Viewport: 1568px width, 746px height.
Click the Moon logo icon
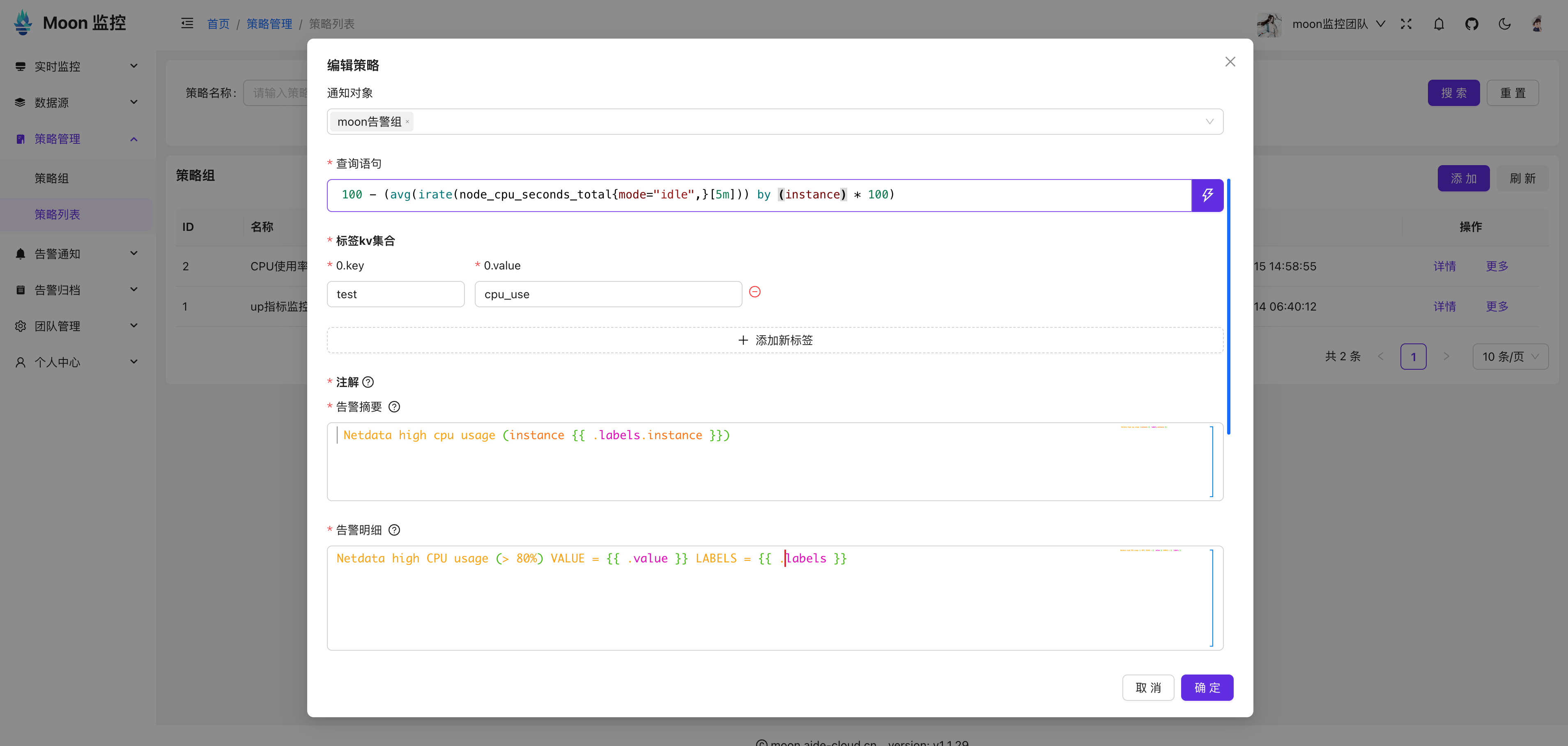(23, 23)
